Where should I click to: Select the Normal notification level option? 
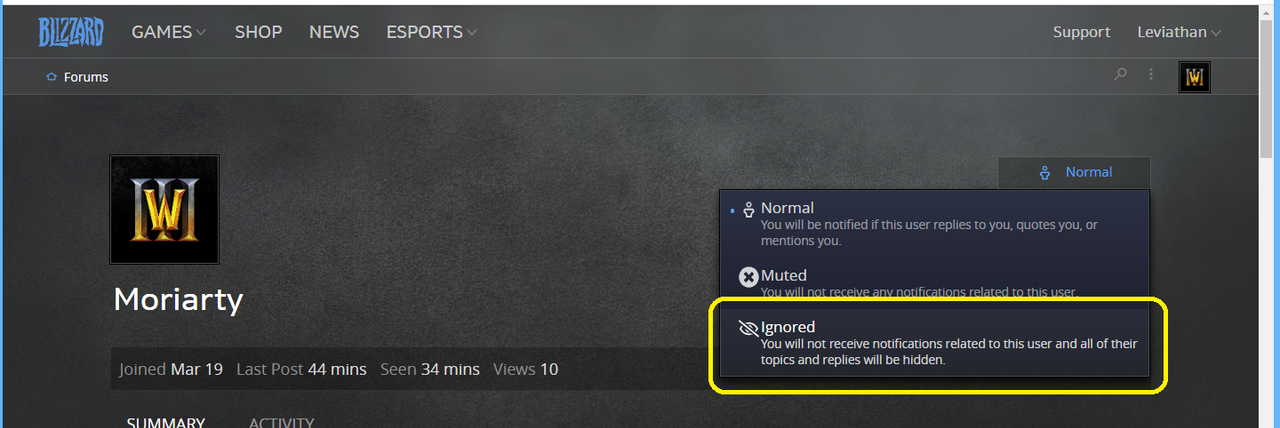pyautogui.click(x=934, y=225)
